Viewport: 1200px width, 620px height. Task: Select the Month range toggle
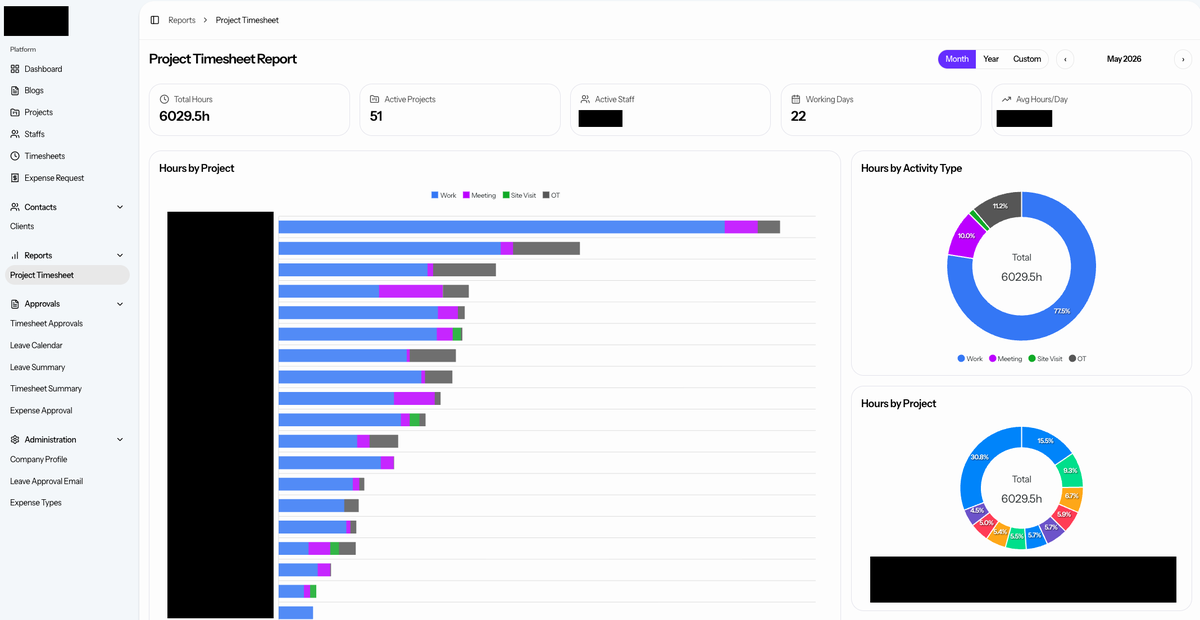pos(957,59)
